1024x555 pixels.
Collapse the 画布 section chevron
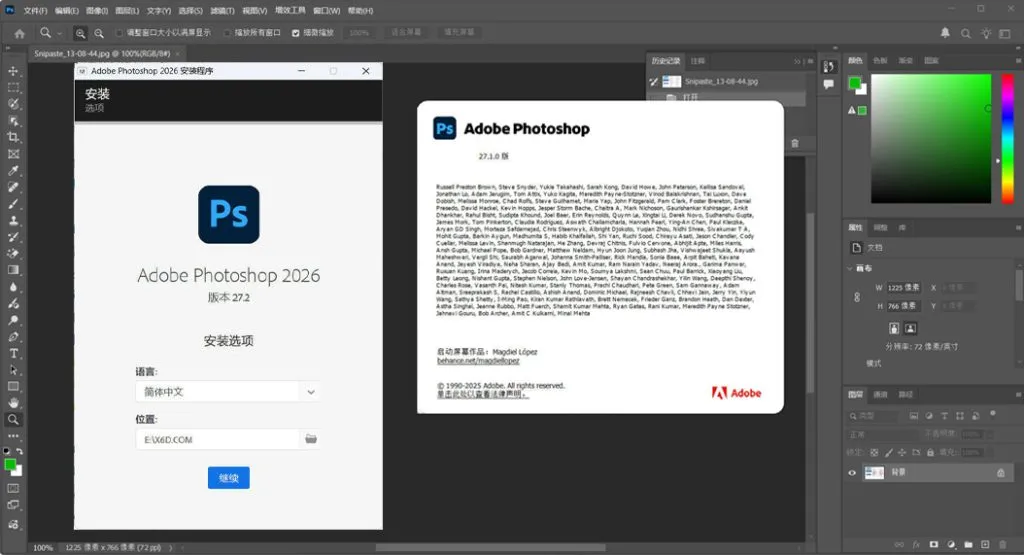[850, 268]
